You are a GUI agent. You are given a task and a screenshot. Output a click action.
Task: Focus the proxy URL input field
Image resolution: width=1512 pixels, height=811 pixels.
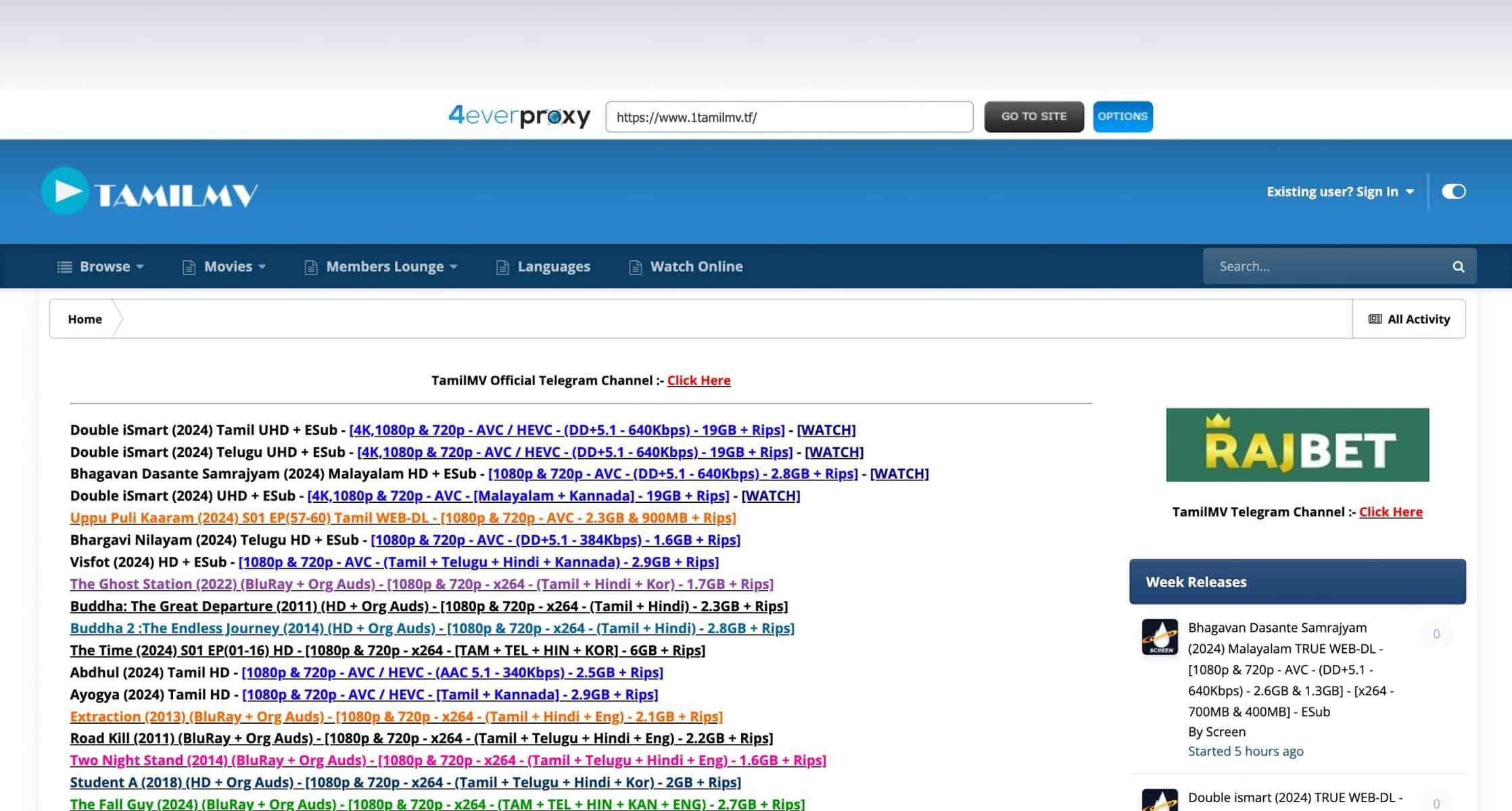pyautogui.click(x=789, y=117)
